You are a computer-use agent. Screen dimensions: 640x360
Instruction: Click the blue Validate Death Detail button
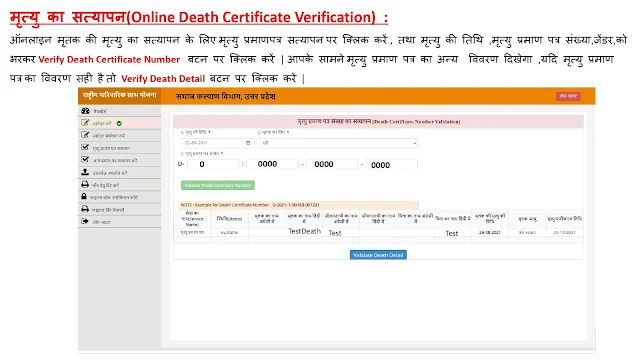click(378, 255)
